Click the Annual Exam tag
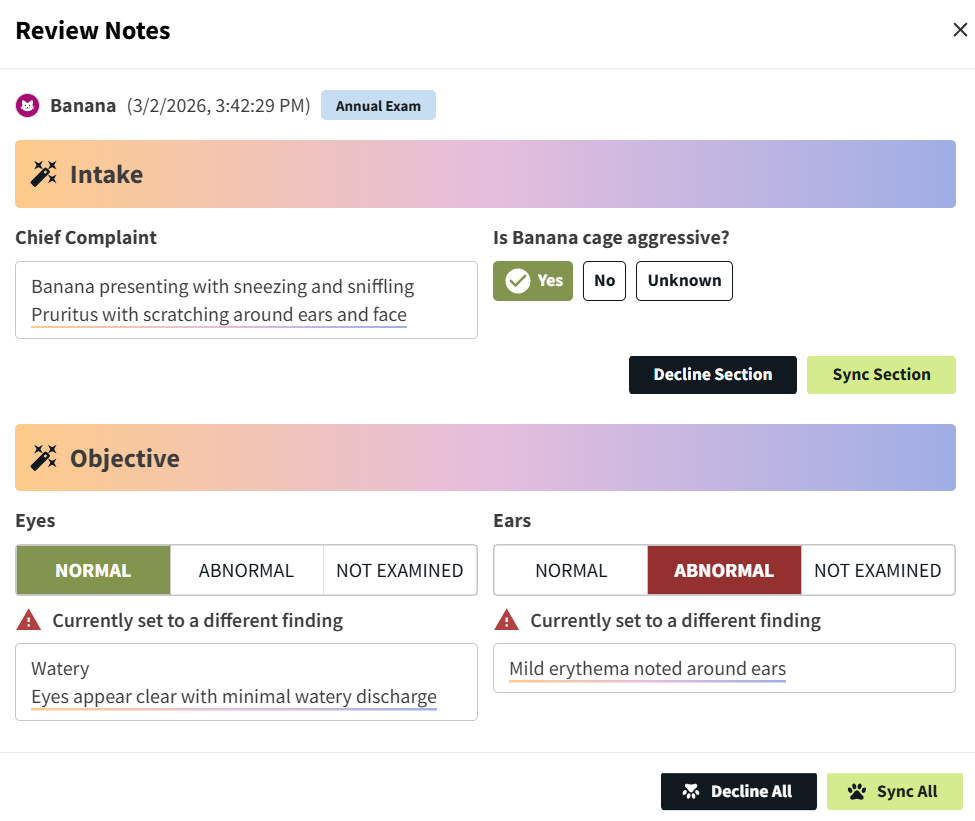This screenshot has height=821, width=975. click(x=378, y=106)
